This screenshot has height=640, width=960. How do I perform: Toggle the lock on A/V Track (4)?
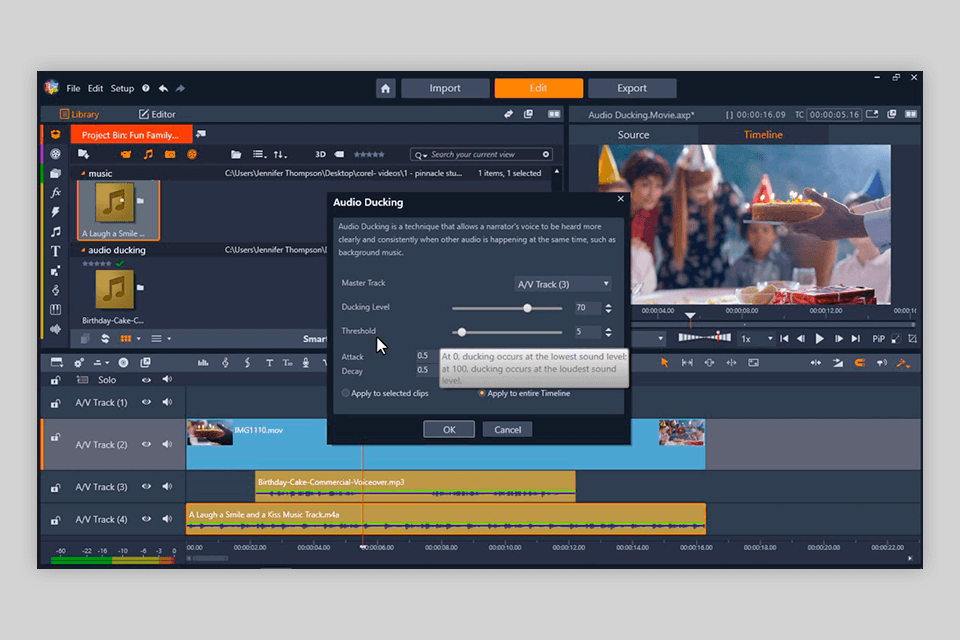pyautogui.click(x=56, y=520)
